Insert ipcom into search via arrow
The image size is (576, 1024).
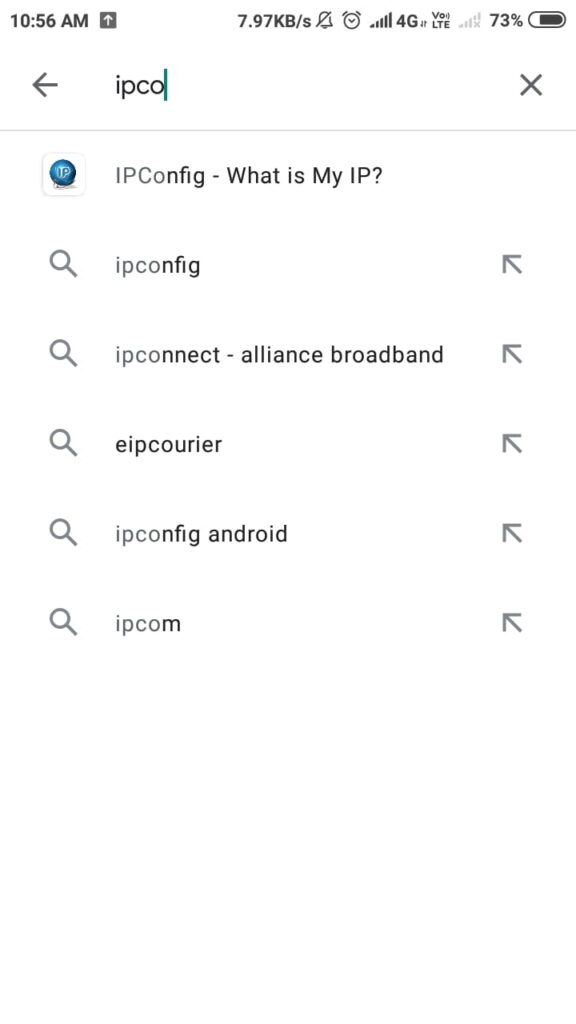(x=512, y=623)
